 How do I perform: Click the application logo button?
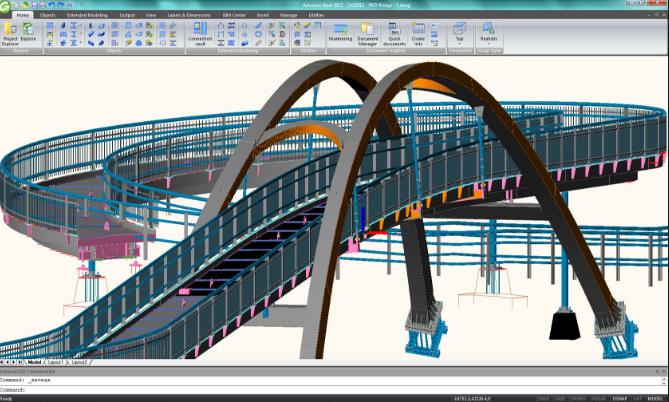6,6
